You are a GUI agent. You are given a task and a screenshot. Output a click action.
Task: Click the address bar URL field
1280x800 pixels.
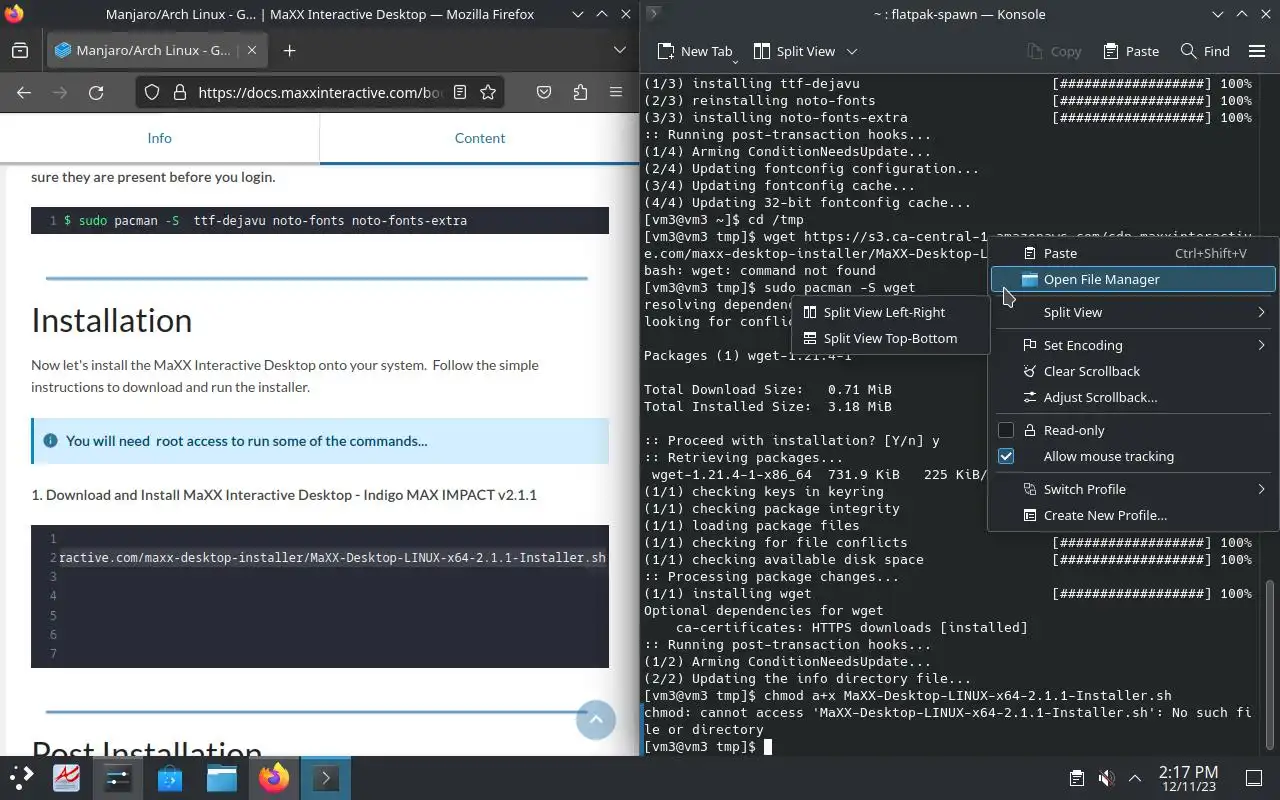(x=320, y=92)
